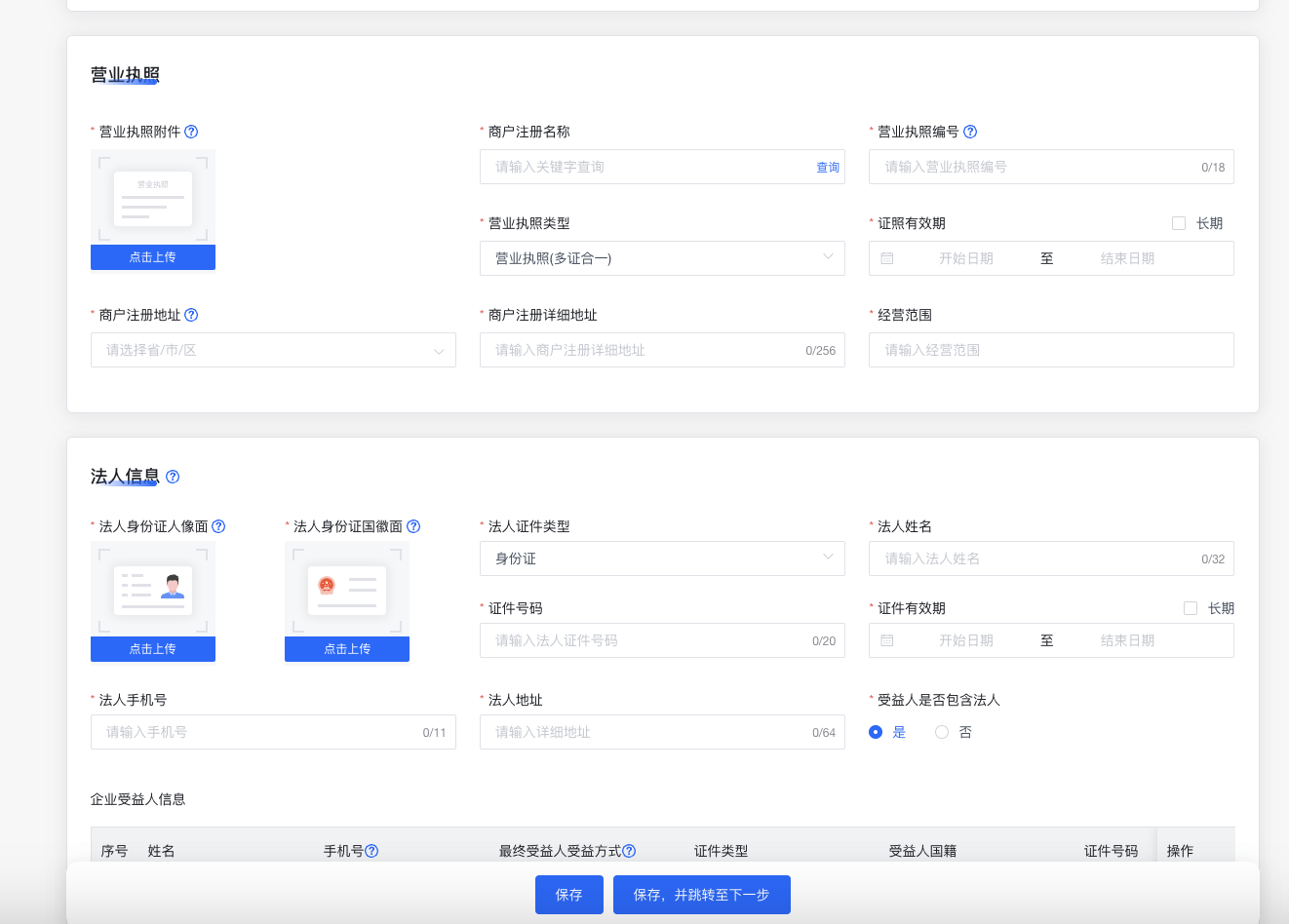Click 保存 button
Viewport: 1289px width, 924px height.
[x=569, y=895]
